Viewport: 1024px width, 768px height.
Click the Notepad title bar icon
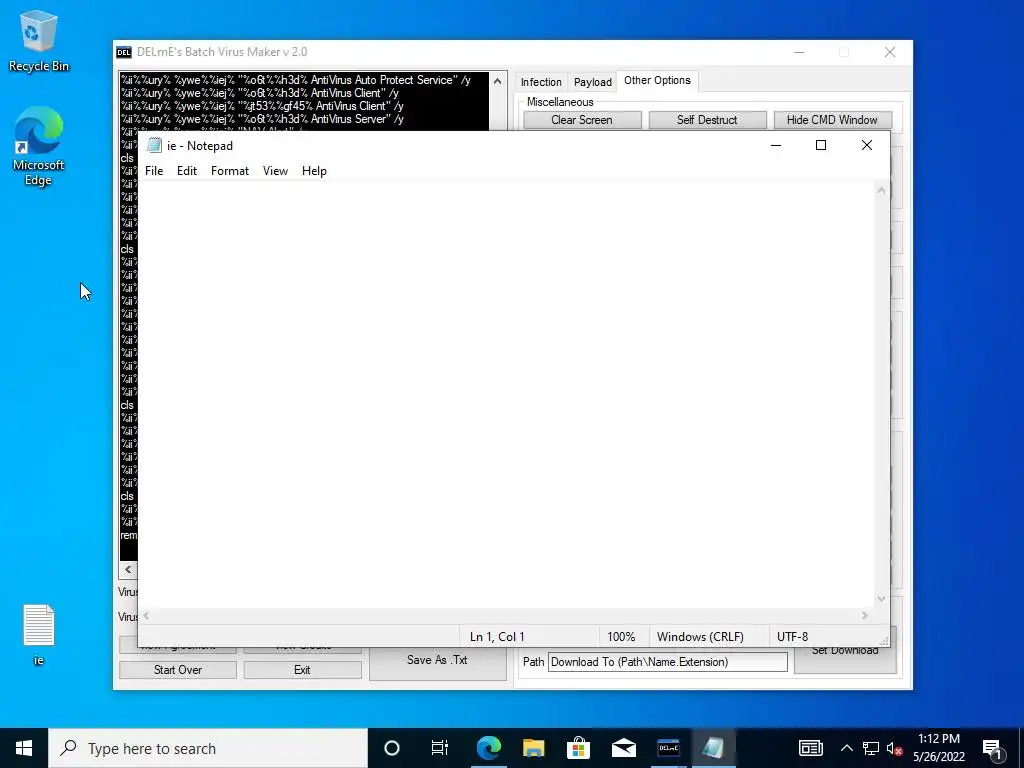pos(155,145)
